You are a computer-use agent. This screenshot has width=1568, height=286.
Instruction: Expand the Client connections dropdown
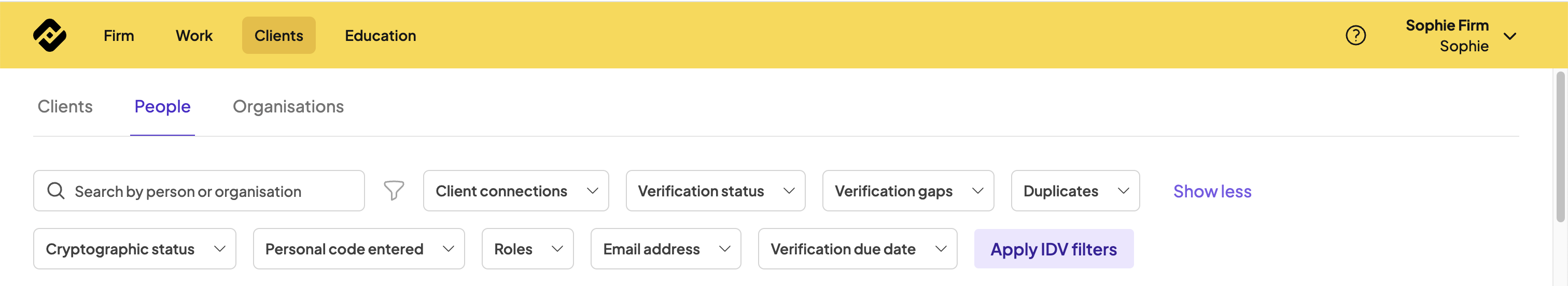pos(515,191)
